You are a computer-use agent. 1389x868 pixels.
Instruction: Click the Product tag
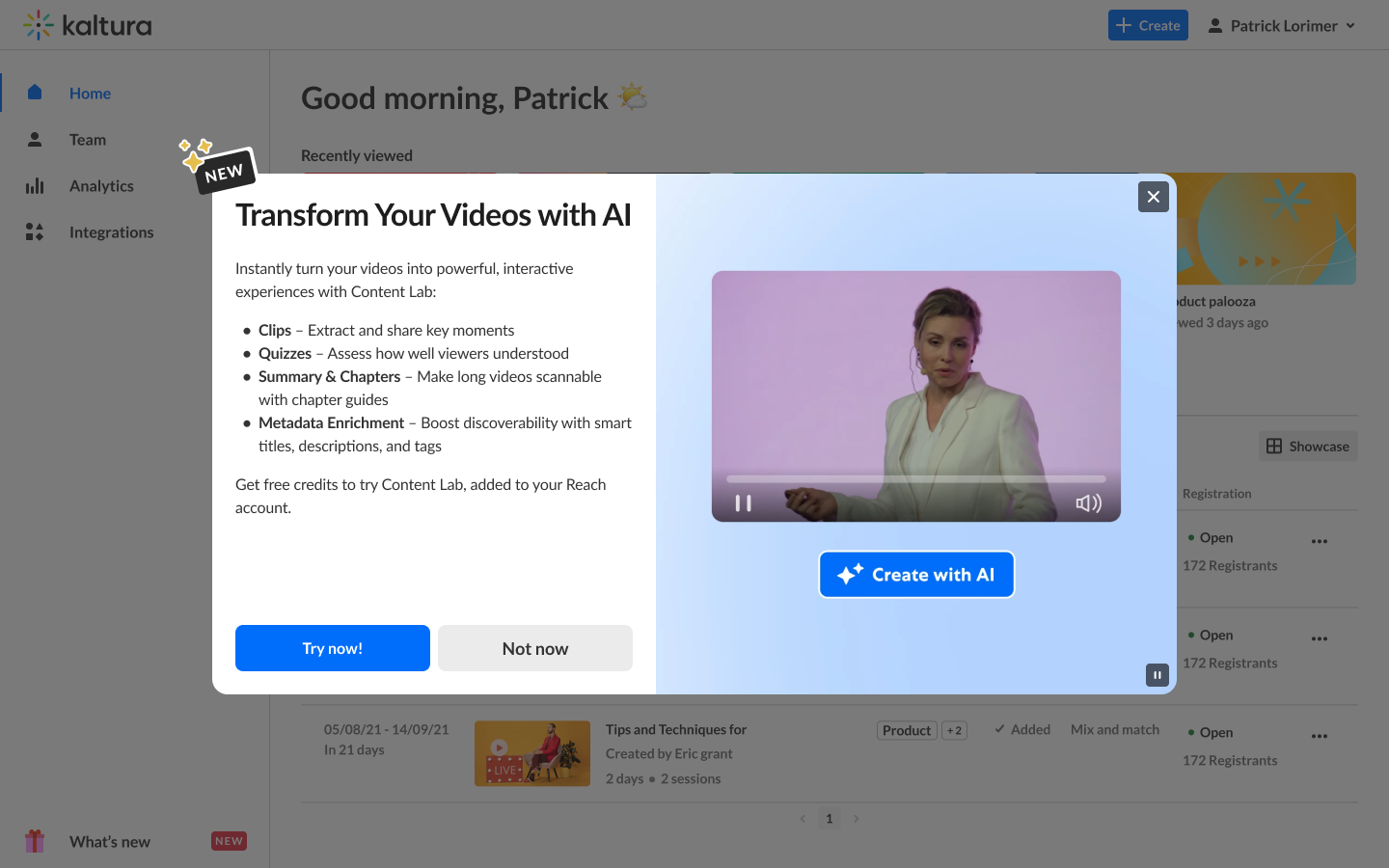click(x=907, y=730)
